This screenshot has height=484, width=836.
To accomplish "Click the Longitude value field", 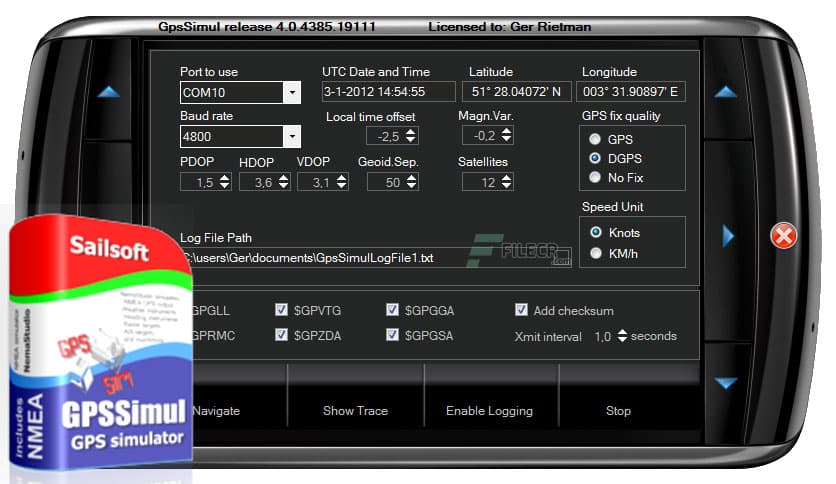I will pos(631,92).
